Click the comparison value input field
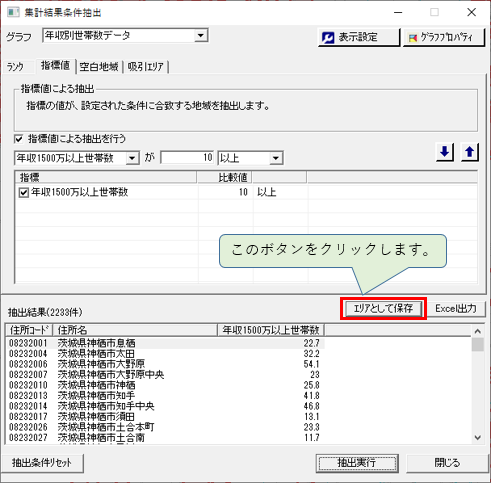 click(x=187, y=158)
